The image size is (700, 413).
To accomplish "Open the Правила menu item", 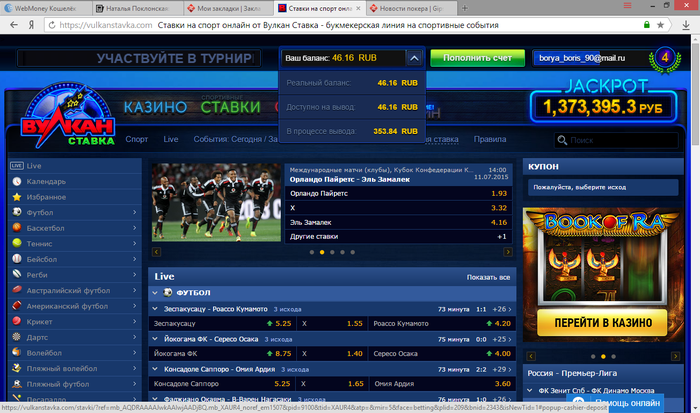I will [490, 139].
